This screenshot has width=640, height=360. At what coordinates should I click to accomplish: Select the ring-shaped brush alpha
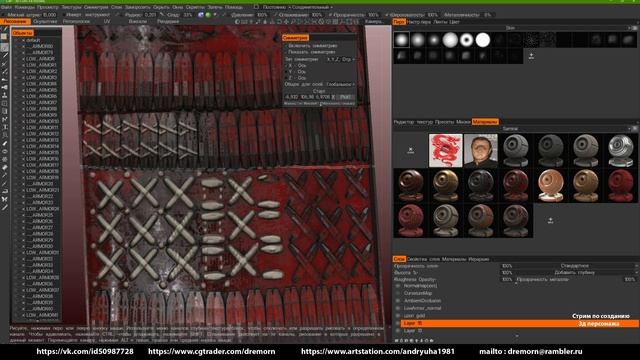[x=466, y=40]
